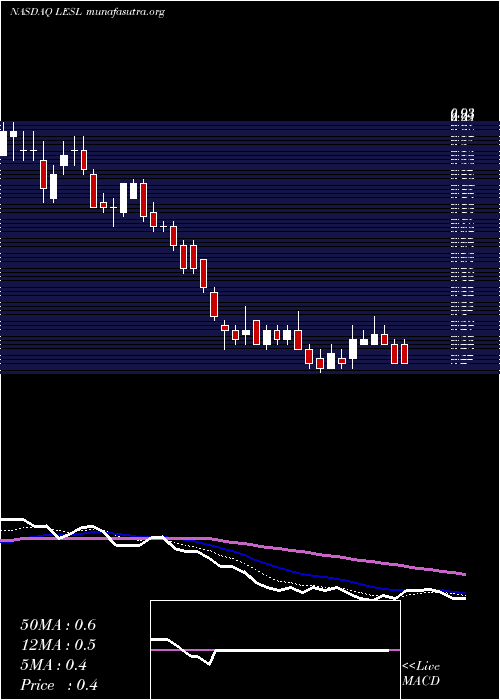Screen dimensions: 500x700
Task: Click the Price : 0.4 label
Action: click(59, 685)
